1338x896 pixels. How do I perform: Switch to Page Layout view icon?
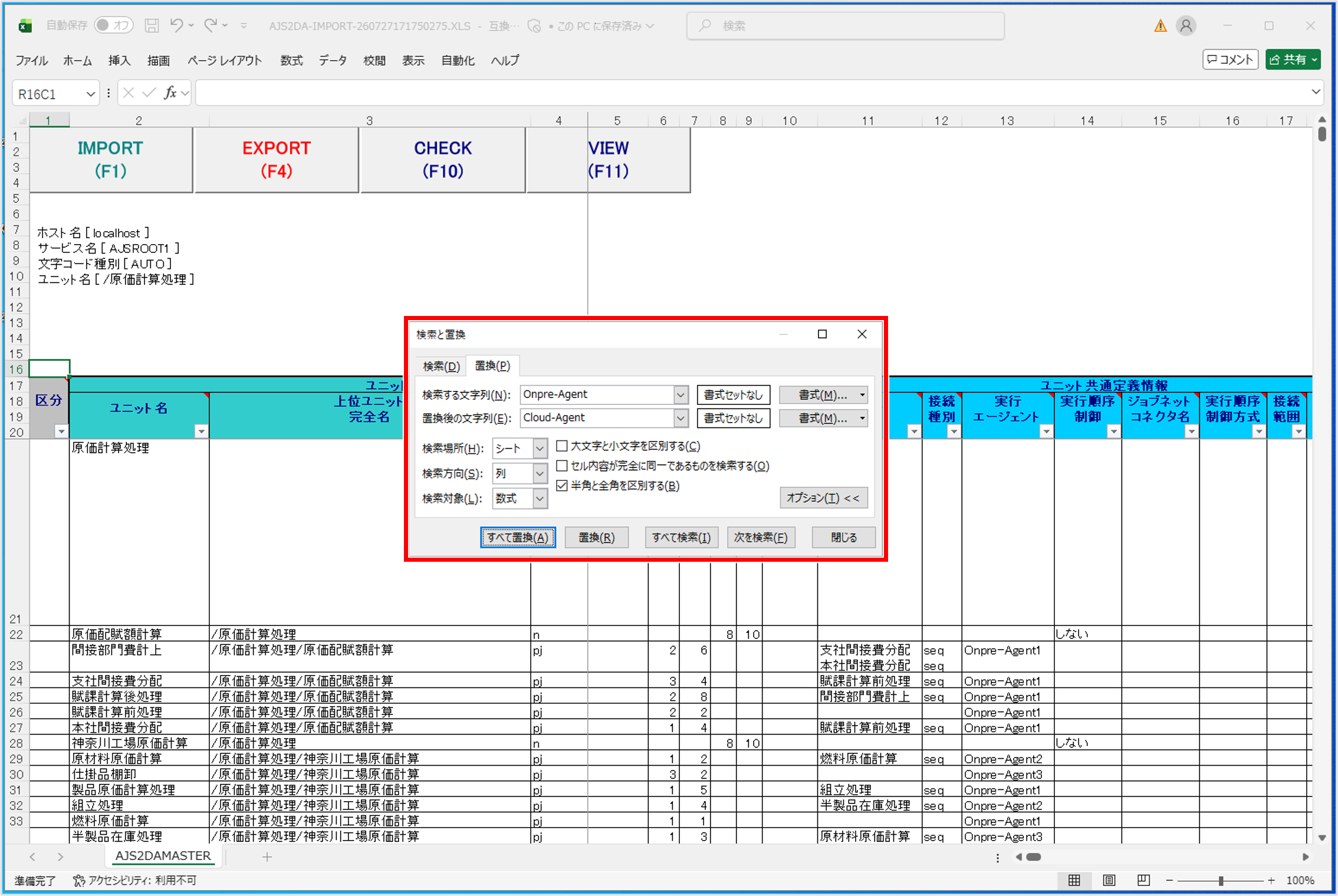1109,880
